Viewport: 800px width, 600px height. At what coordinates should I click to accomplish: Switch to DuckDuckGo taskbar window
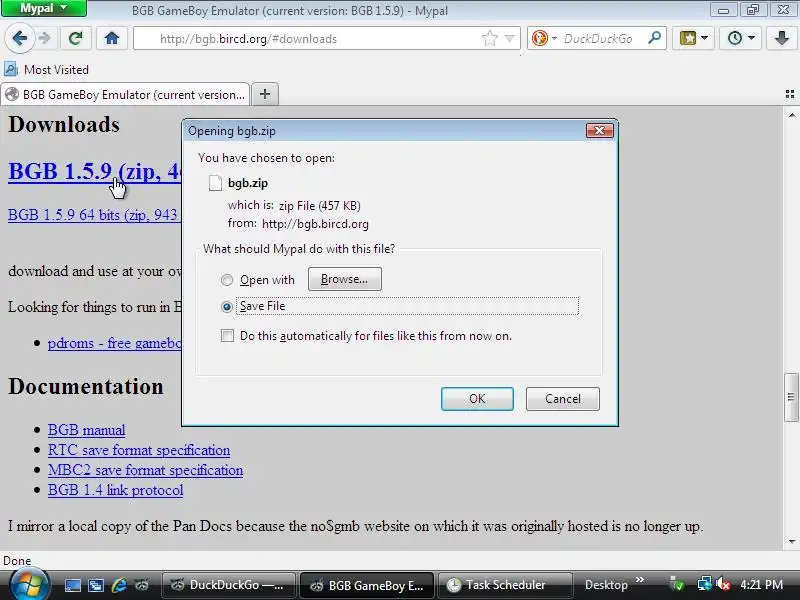(x=229, y=585)
